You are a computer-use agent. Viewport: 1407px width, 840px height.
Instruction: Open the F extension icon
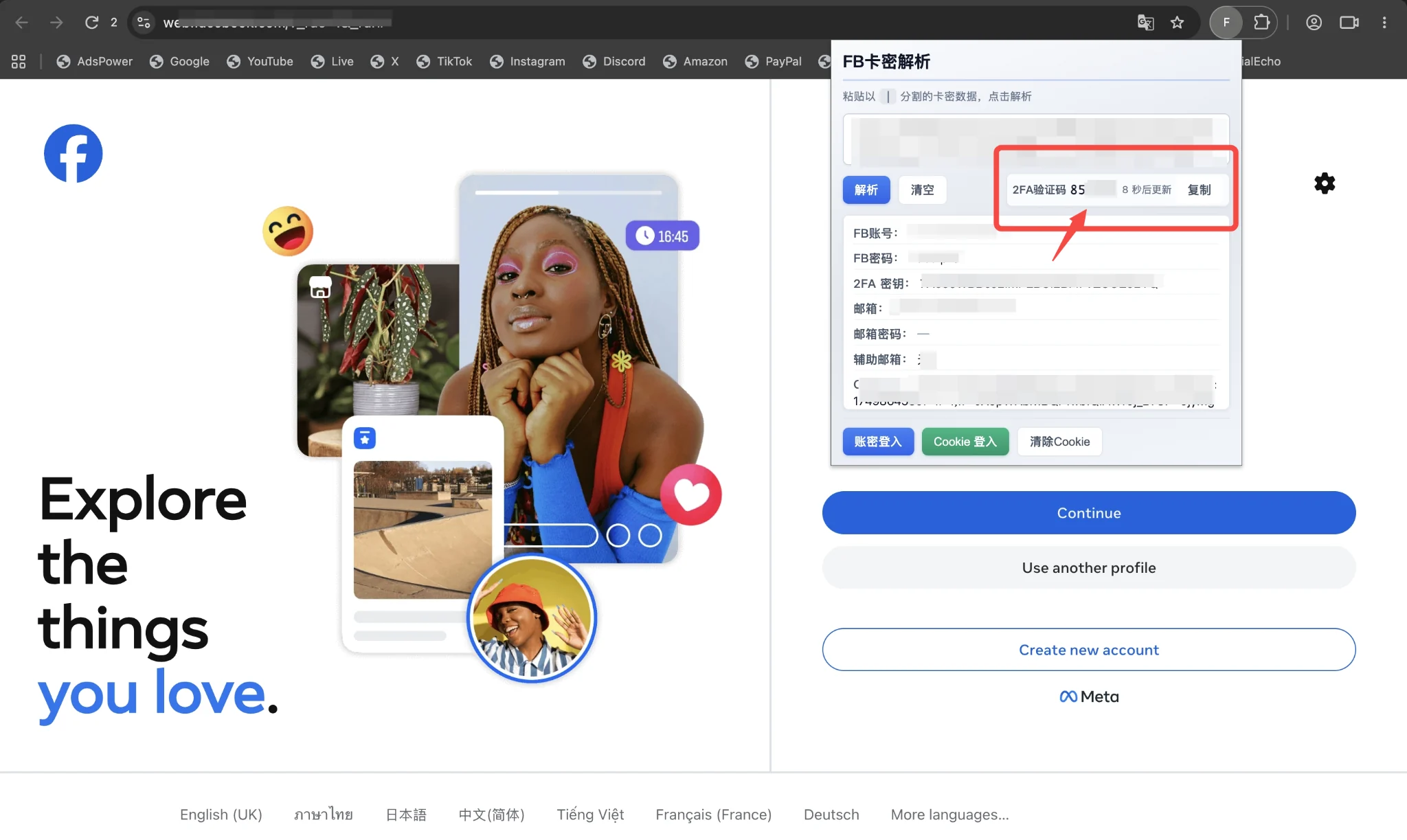coord(1226,23)
